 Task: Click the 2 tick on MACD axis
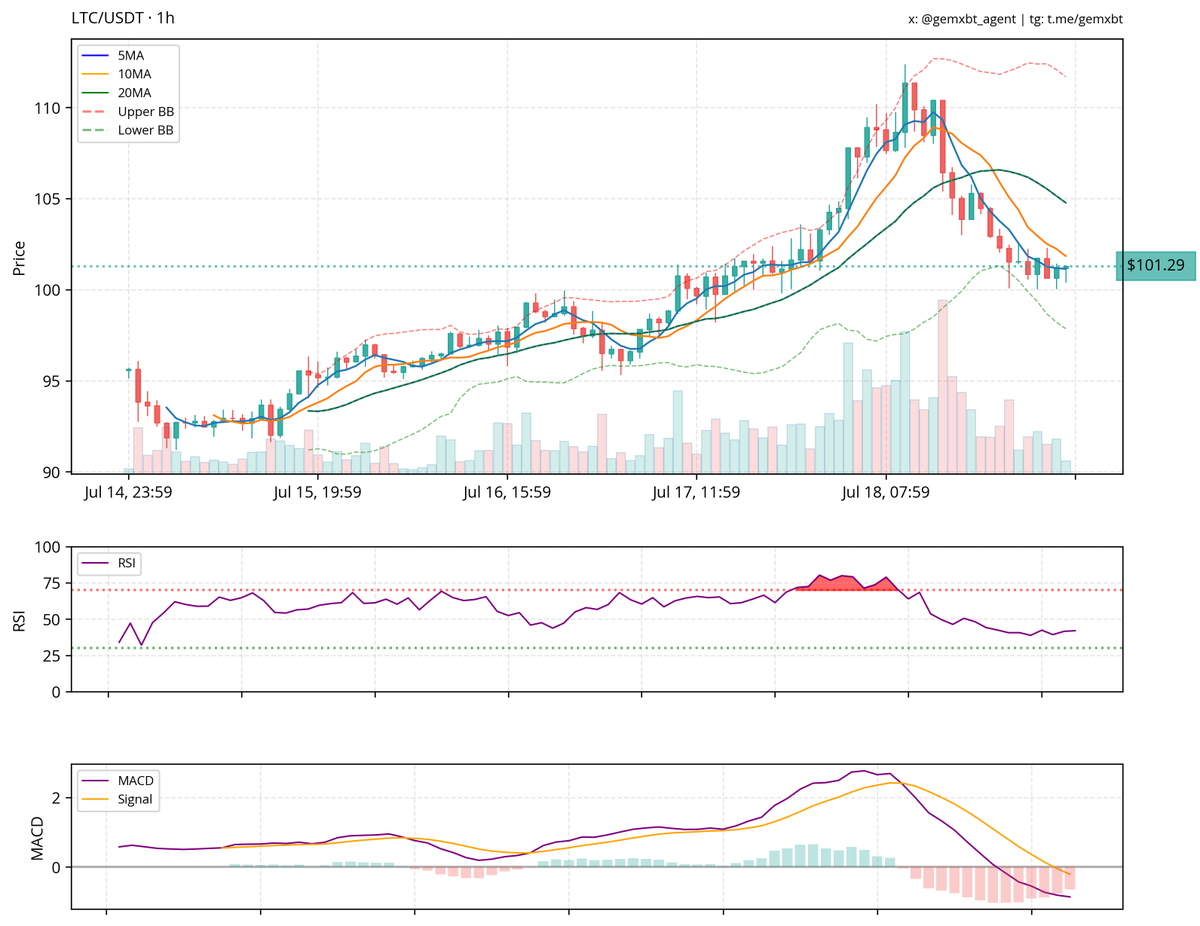click(x=59, y=798)
